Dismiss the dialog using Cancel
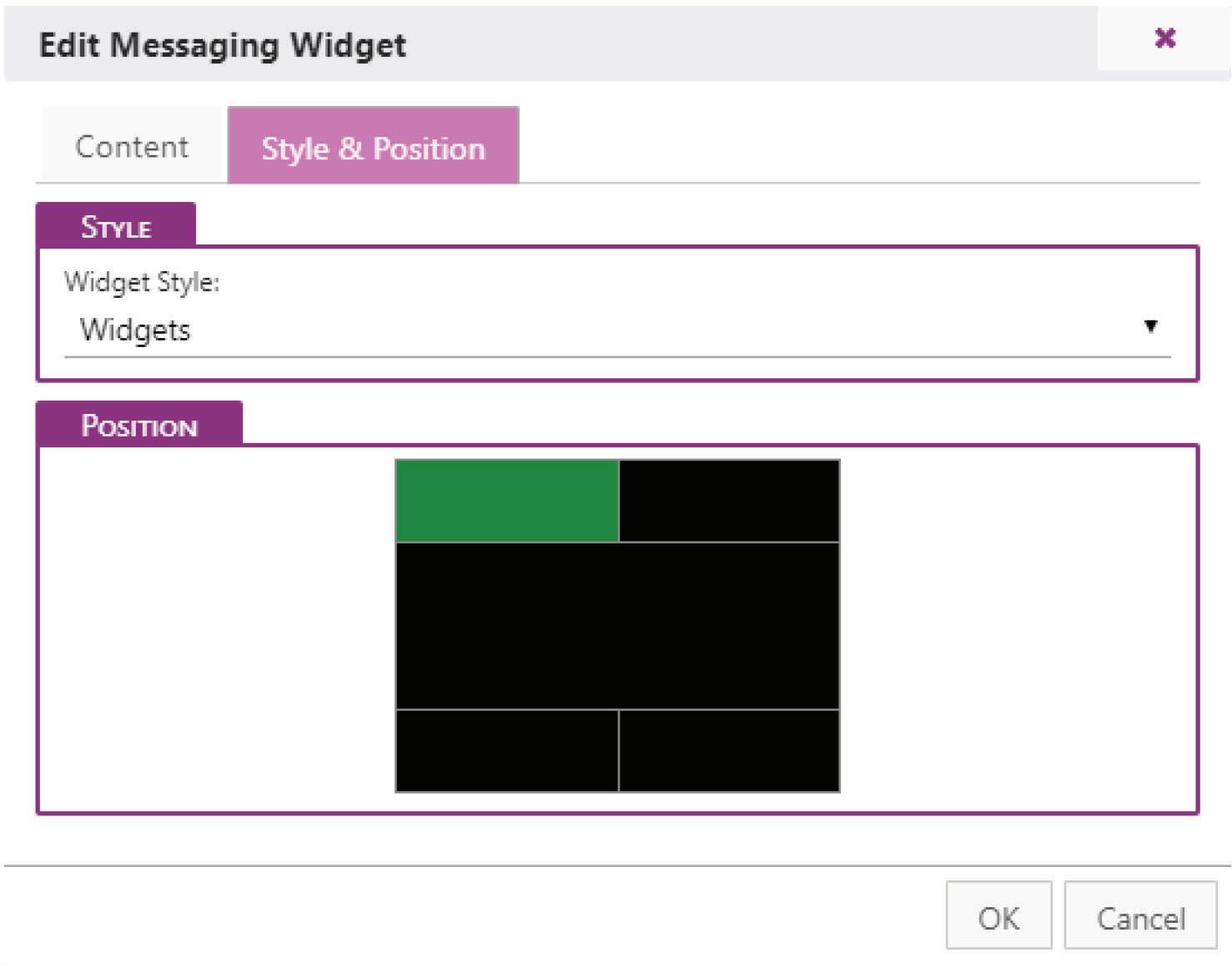 point(1140,917)
